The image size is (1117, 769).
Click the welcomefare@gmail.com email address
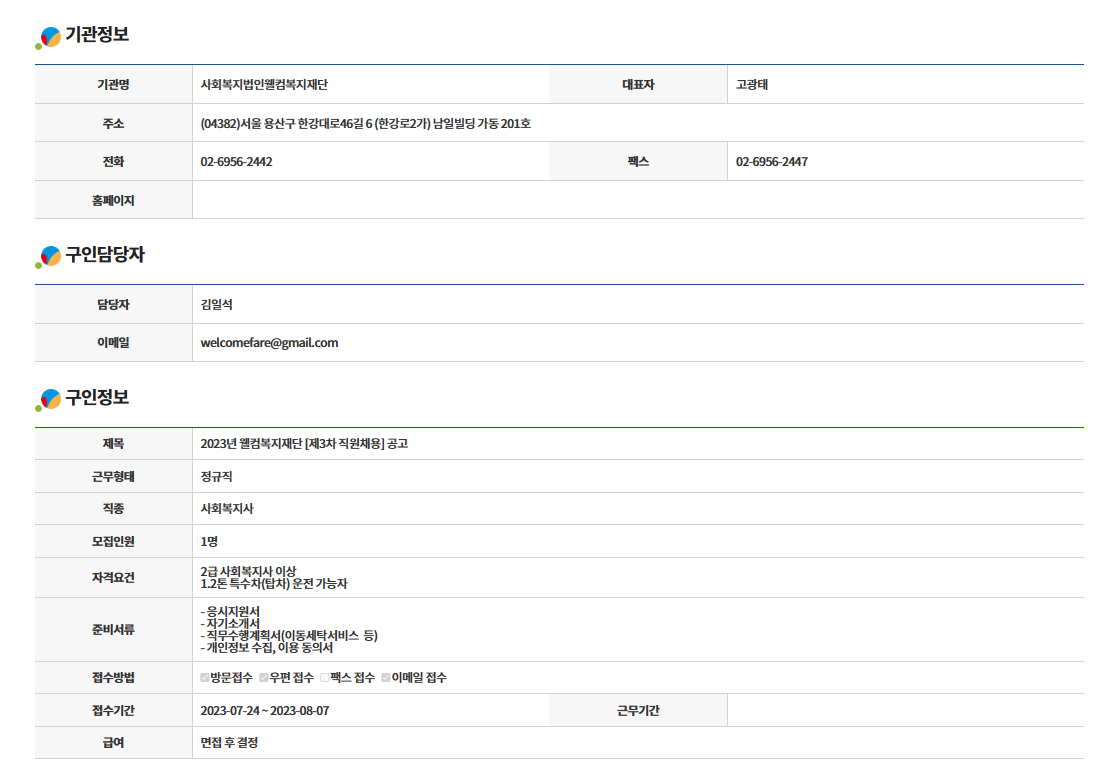(269, 343)
